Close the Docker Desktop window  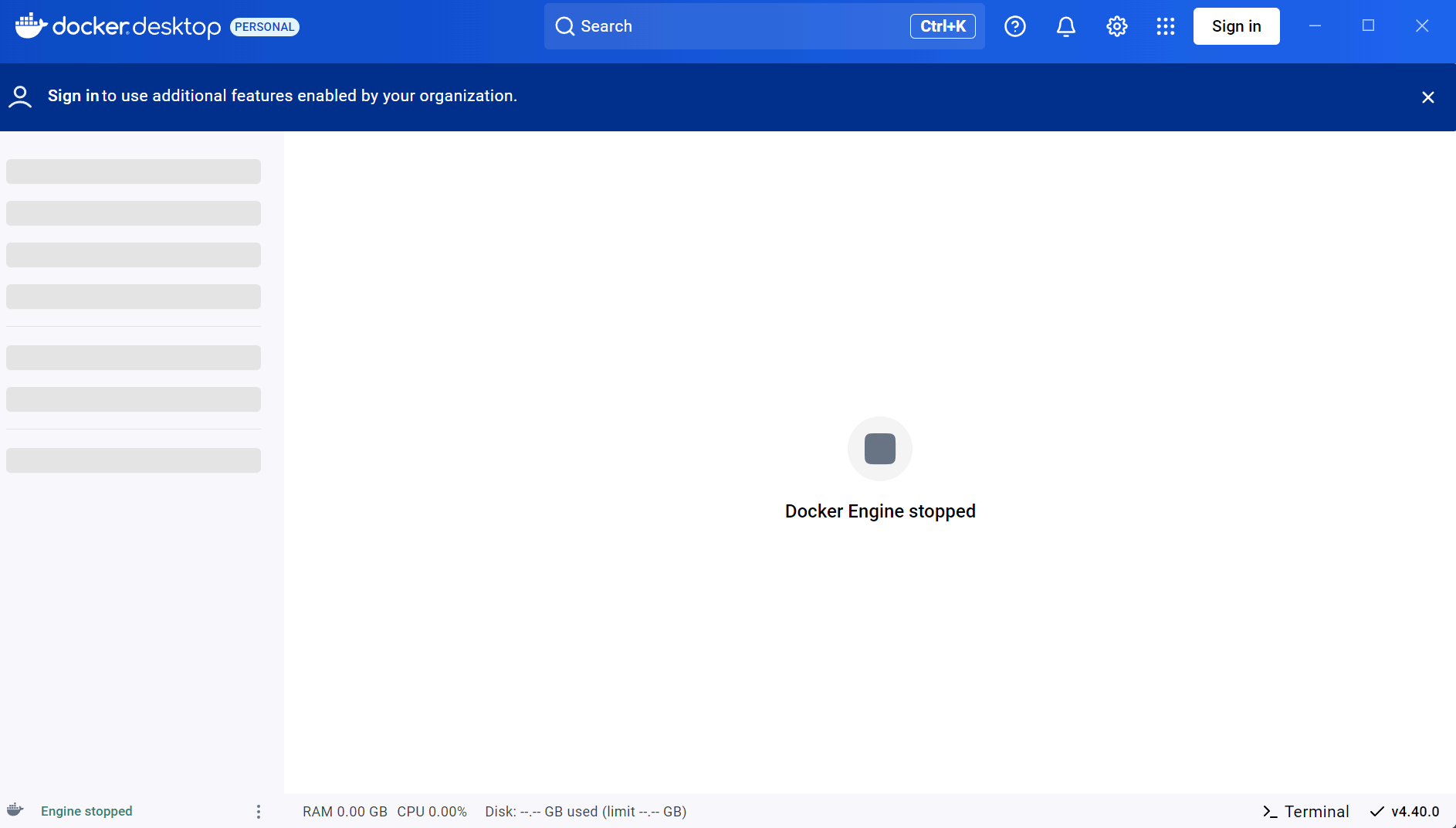click(x=1422, y=26)
